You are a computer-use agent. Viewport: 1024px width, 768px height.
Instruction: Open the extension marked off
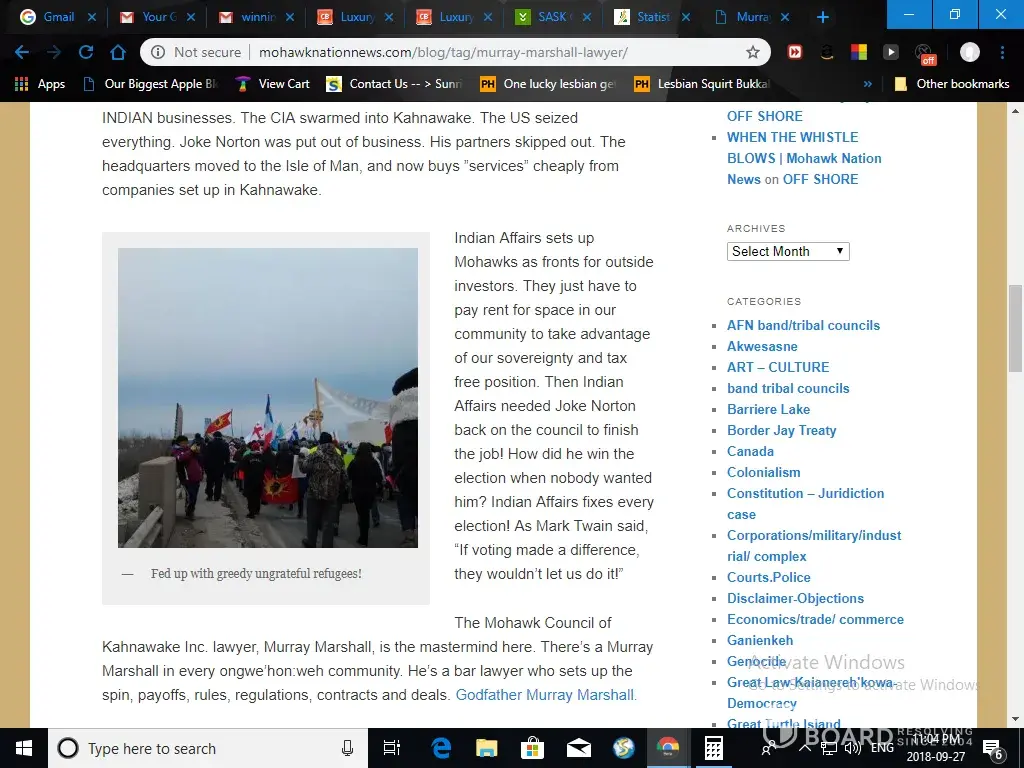coord(925,54)
